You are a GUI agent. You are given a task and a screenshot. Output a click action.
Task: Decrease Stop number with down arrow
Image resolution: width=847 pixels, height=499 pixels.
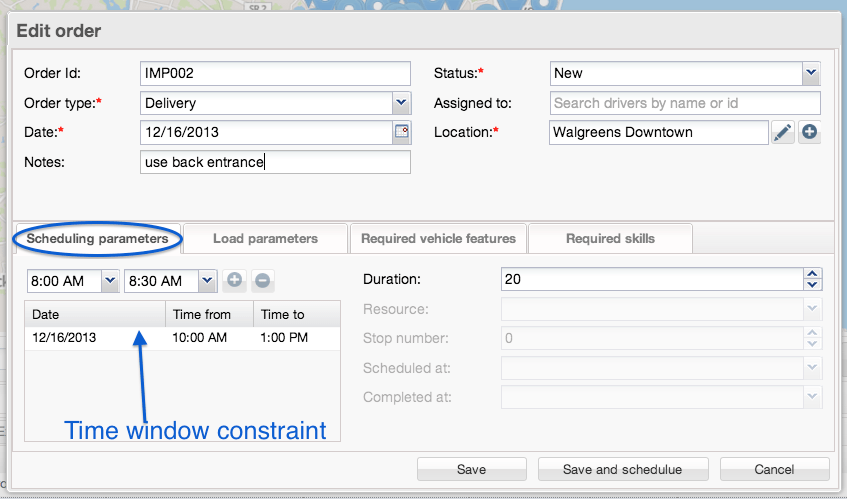812,343
